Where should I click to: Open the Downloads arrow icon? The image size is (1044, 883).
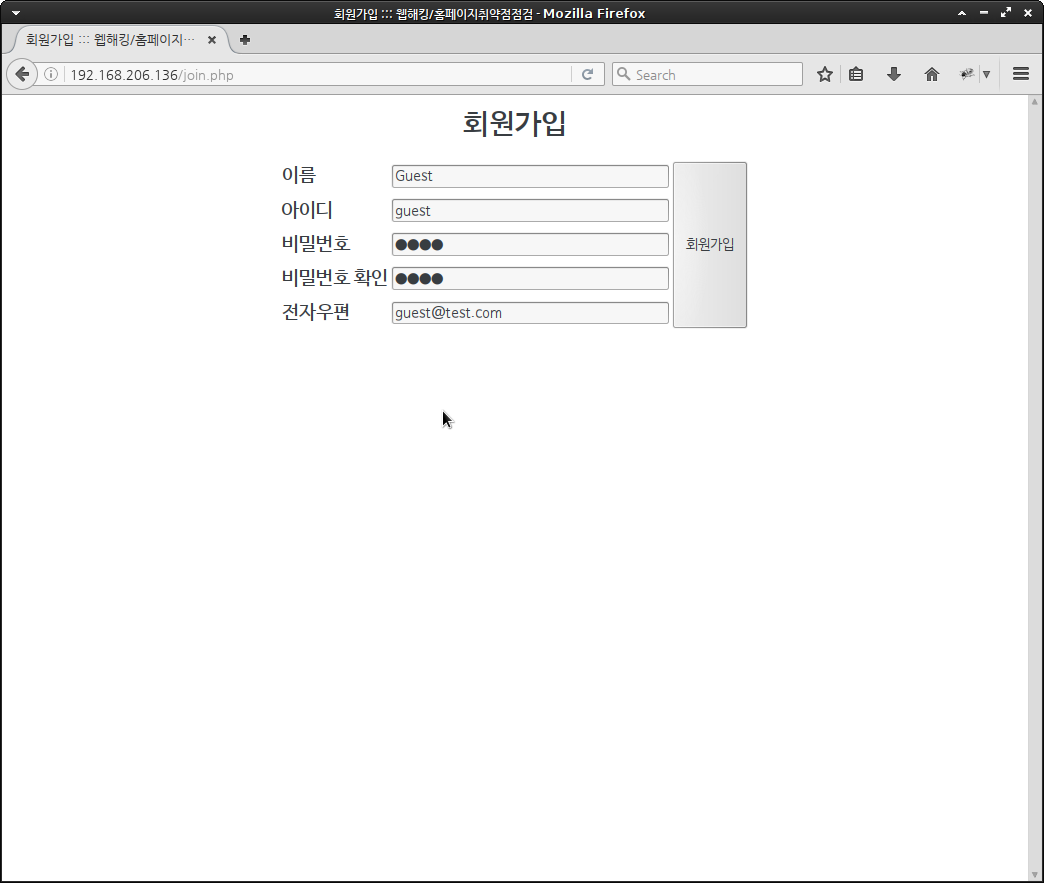tap(894, 75)
